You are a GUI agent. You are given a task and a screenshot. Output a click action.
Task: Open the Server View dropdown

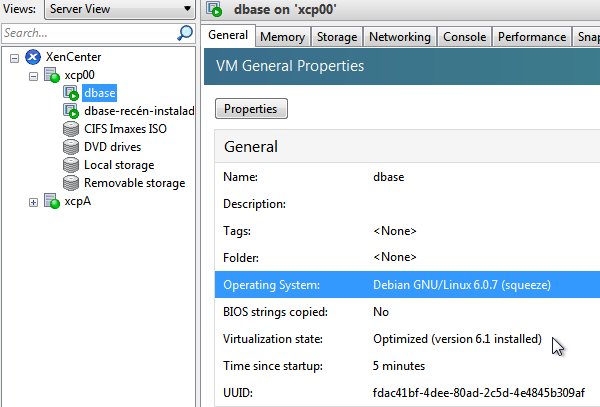[120, 9]
